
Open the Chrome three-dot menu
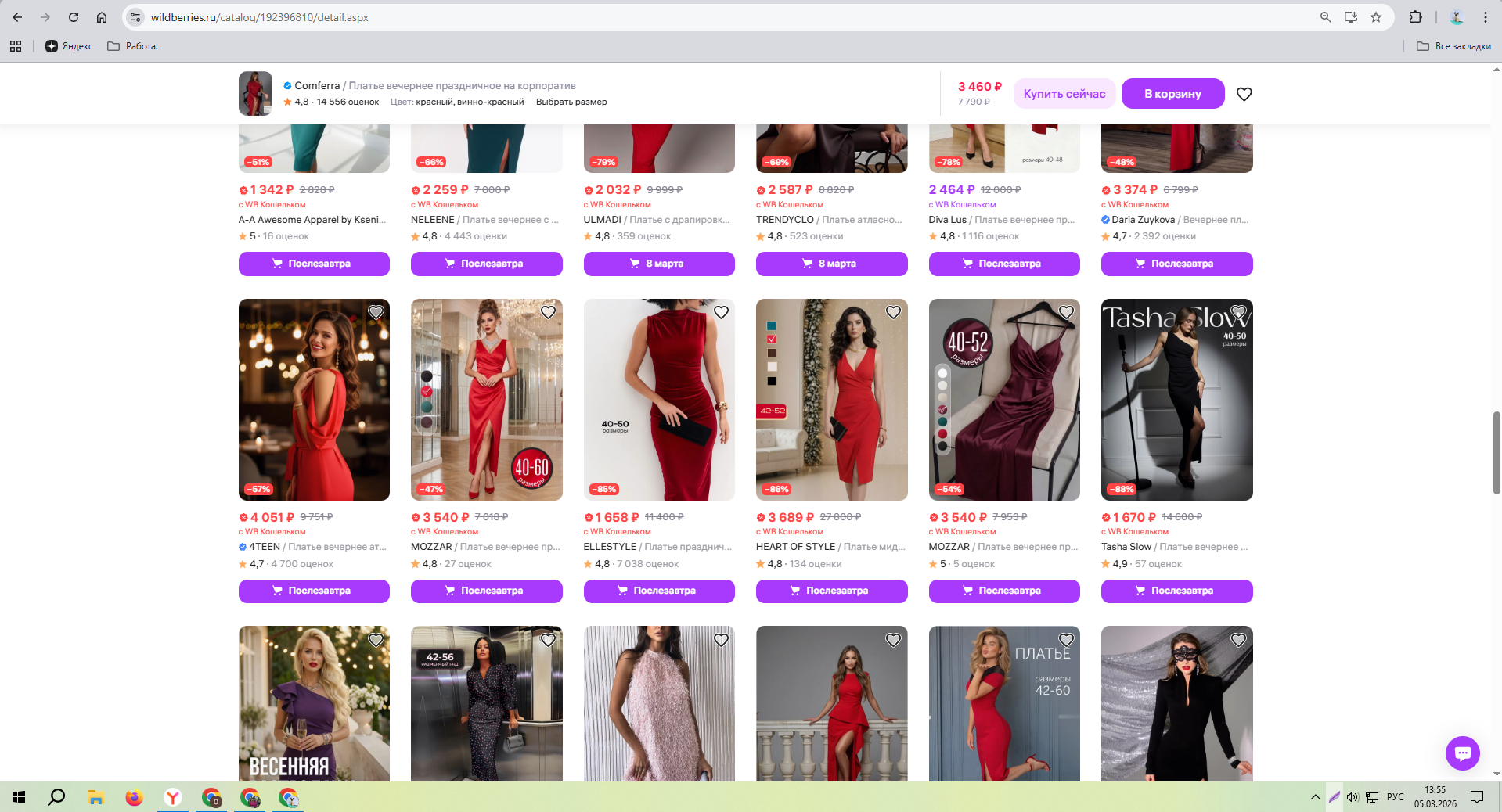[x=1485, y=17]
